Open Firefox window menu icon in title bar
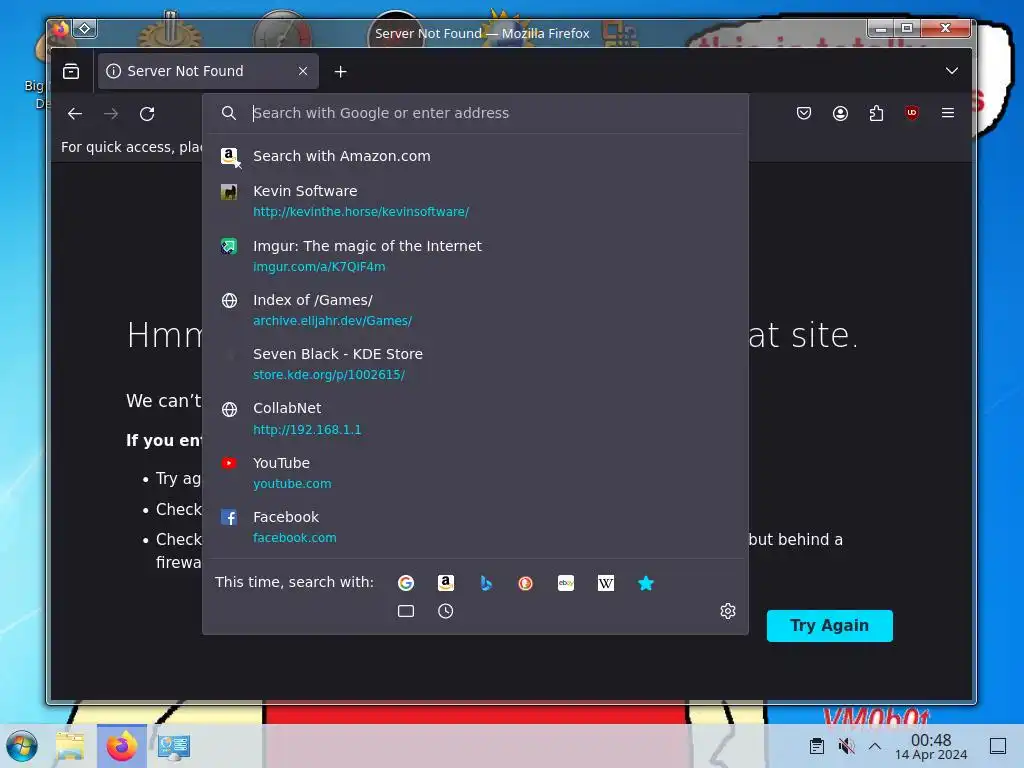 [60, 28]
